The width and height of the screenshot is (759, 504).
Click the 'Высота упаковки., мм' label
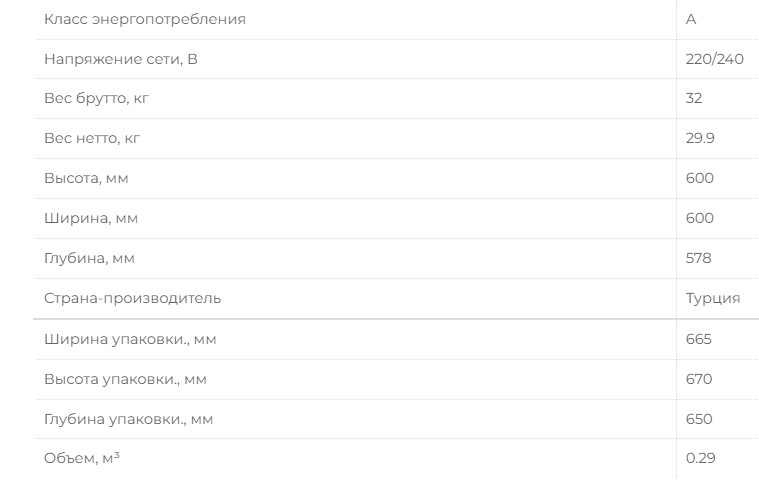click(126, 379)
